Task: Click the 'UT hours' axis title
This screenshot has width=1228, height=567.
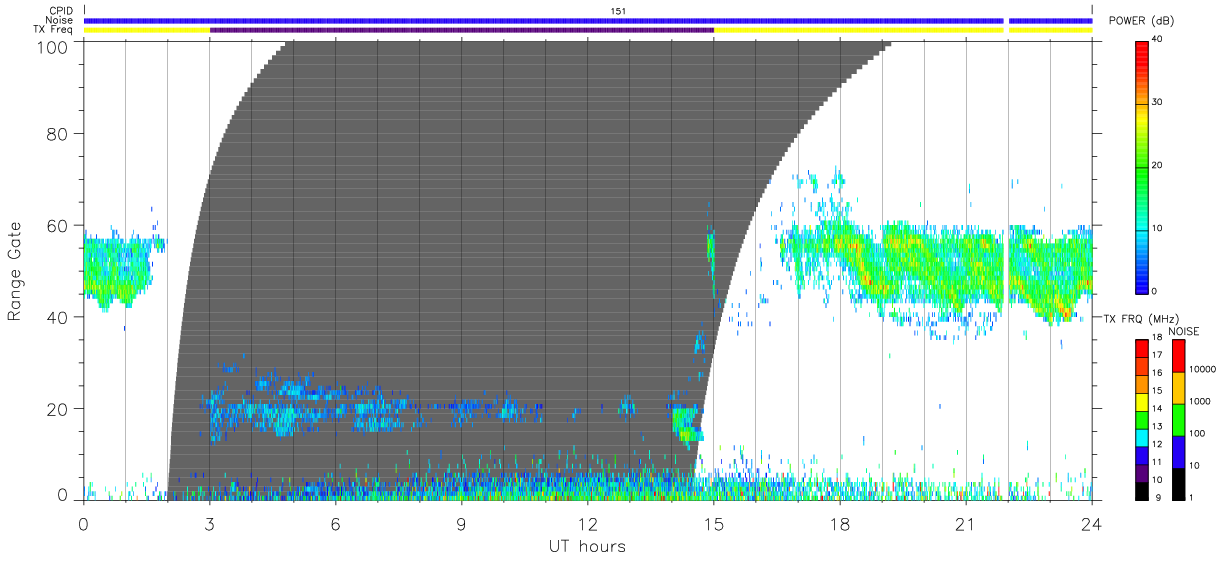Action: pos(587,546)
